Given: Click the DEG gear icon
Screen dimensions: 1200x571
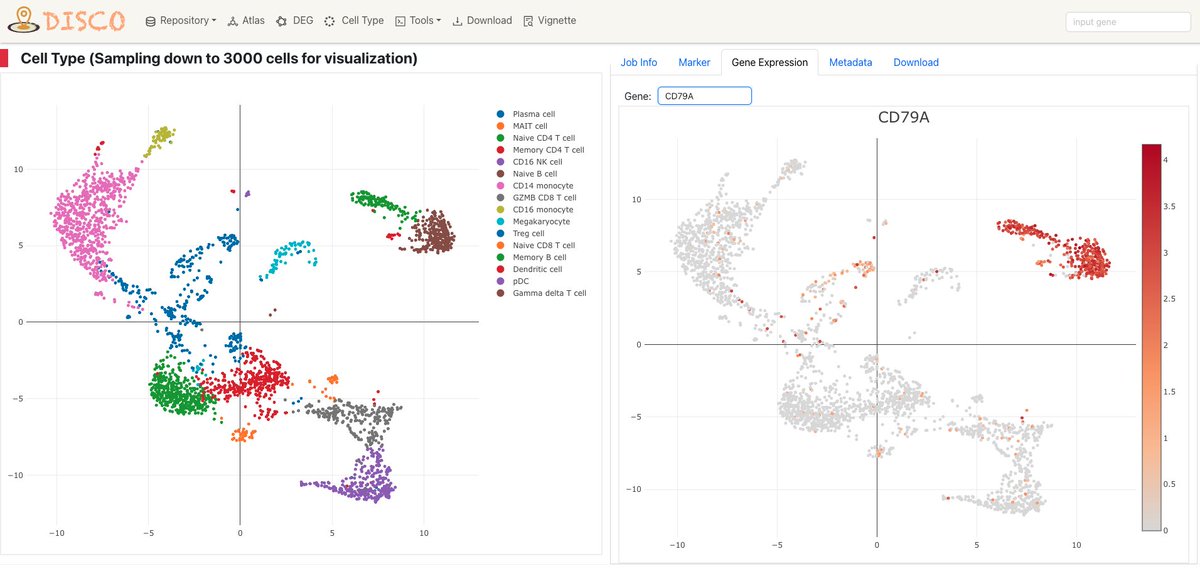Looking at the screenshot, I should click(x=281, y=21).
